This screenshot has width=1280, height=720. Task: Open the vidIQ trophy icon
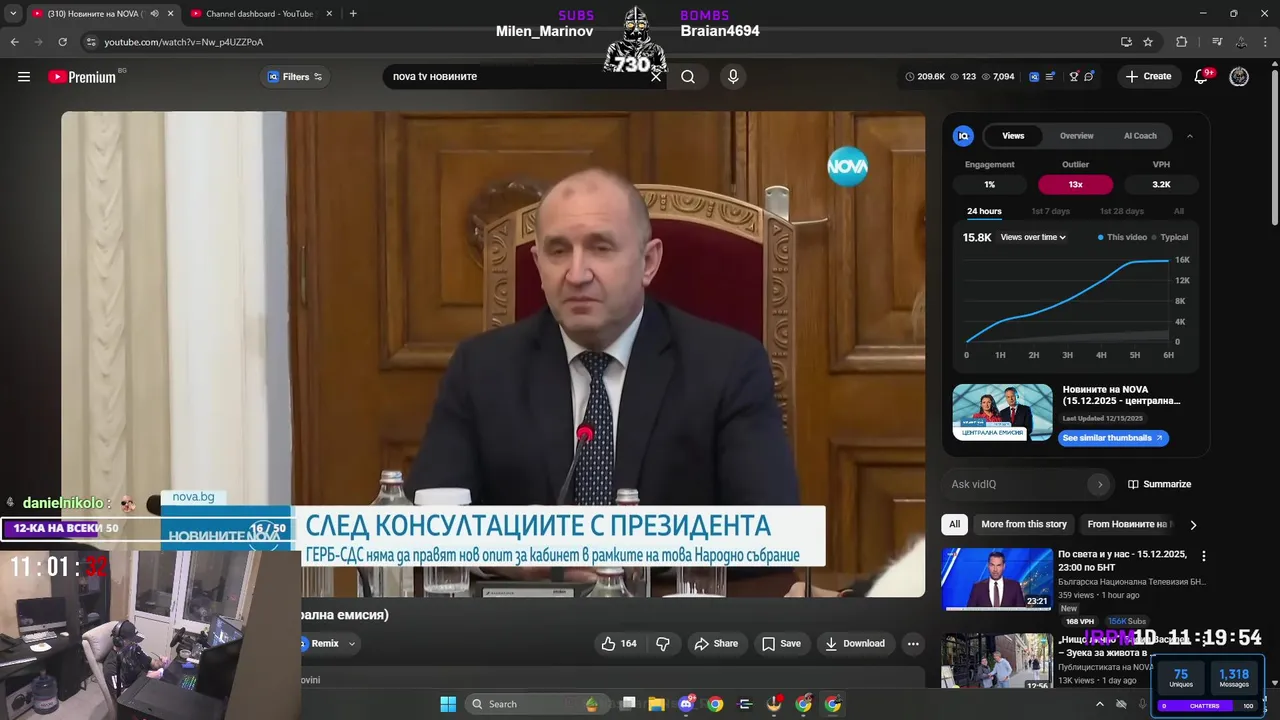[1074, 77]
